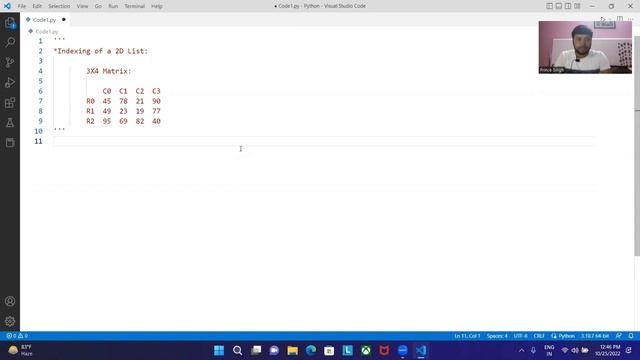This screenshot has height=360, width=640.
Task: Open the Run menu
Action: point(113,6)
